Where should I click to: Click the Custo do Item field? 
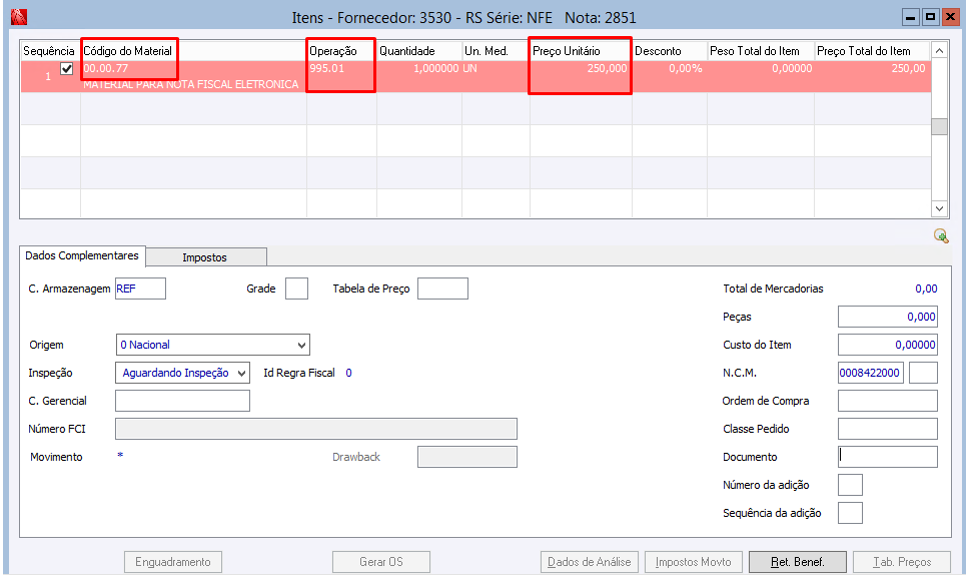[x=888, y=345]
